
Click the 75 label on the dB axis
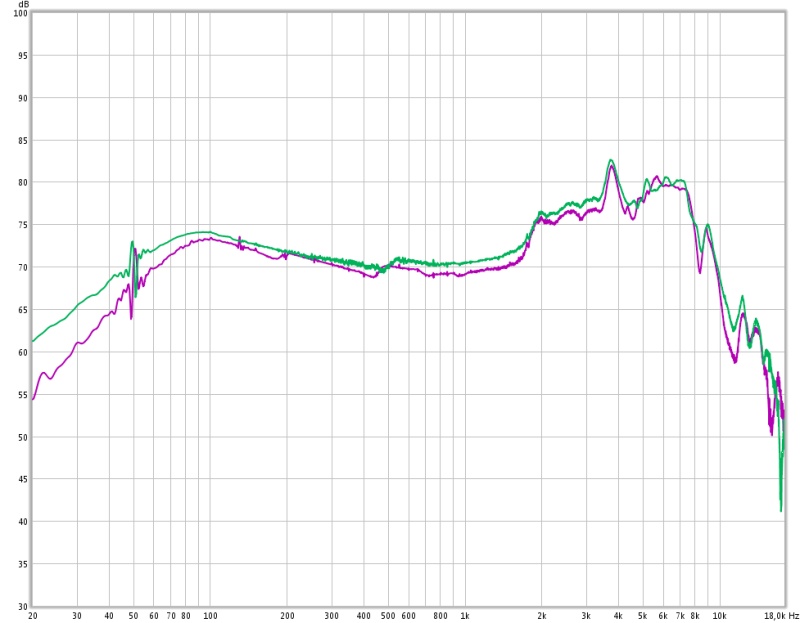coord(21,225)
